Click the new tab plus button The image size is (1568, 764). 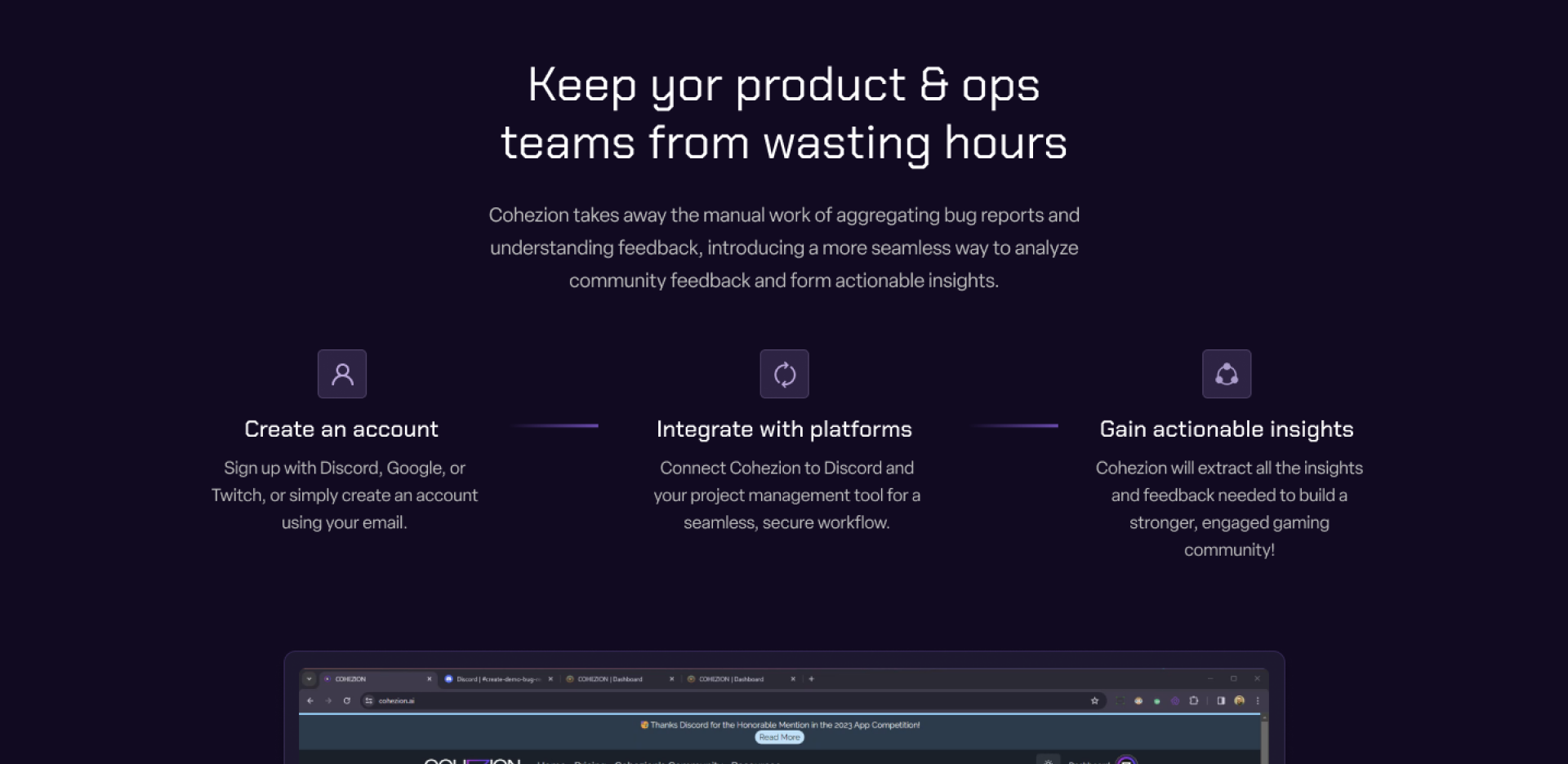coord(811,678)
